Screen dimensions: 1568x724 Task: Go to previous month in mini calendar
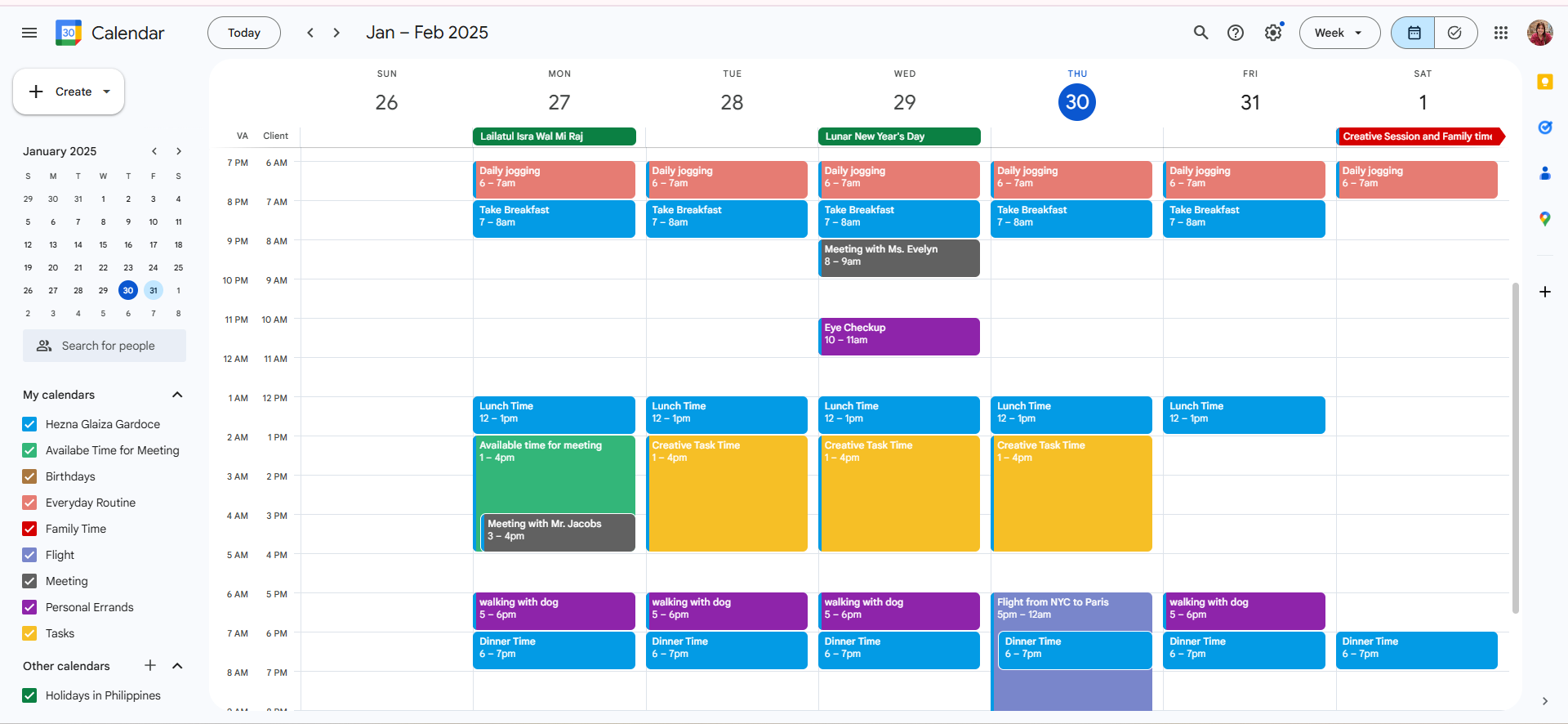pyautogui.click(x=154, y=151)
